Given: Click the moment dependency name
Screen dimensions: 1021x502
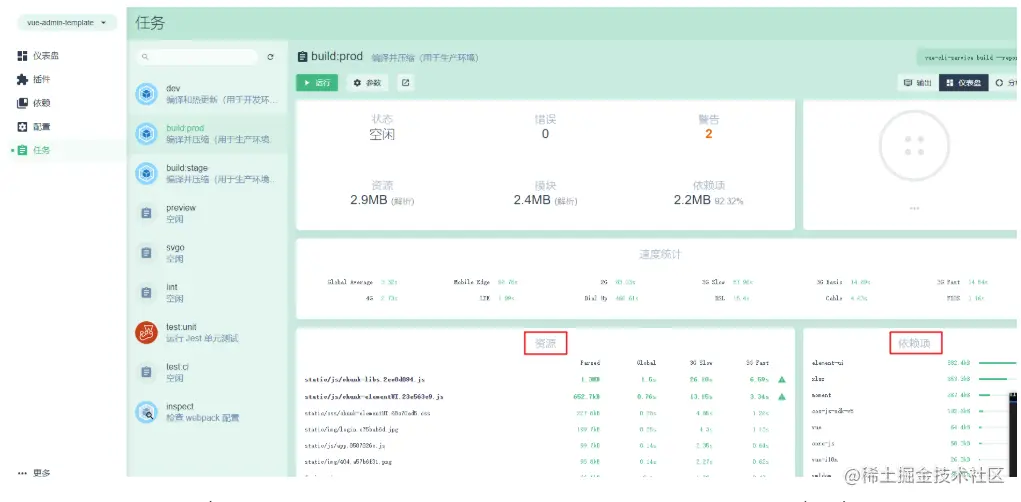Looking at the screenshot, I should point(822,395).
